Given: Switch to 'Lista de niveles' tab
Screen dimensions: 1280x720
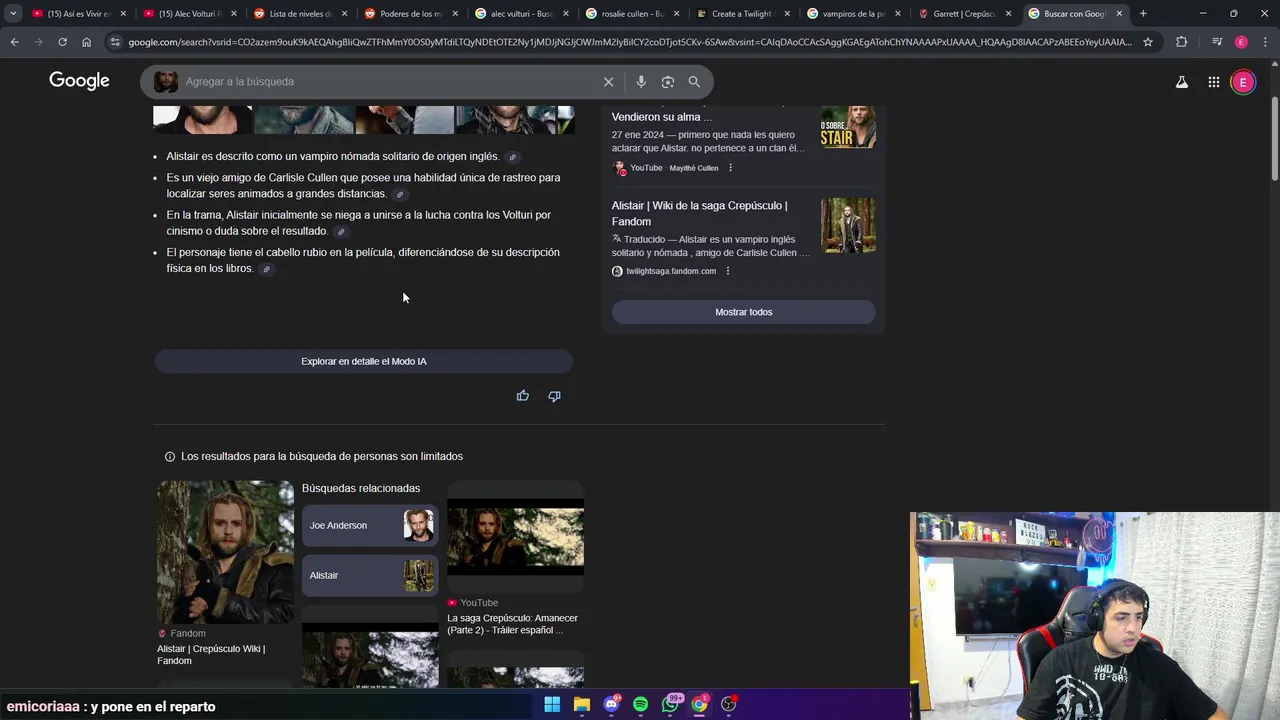Looking at the screenshot, I should (300, 14).
